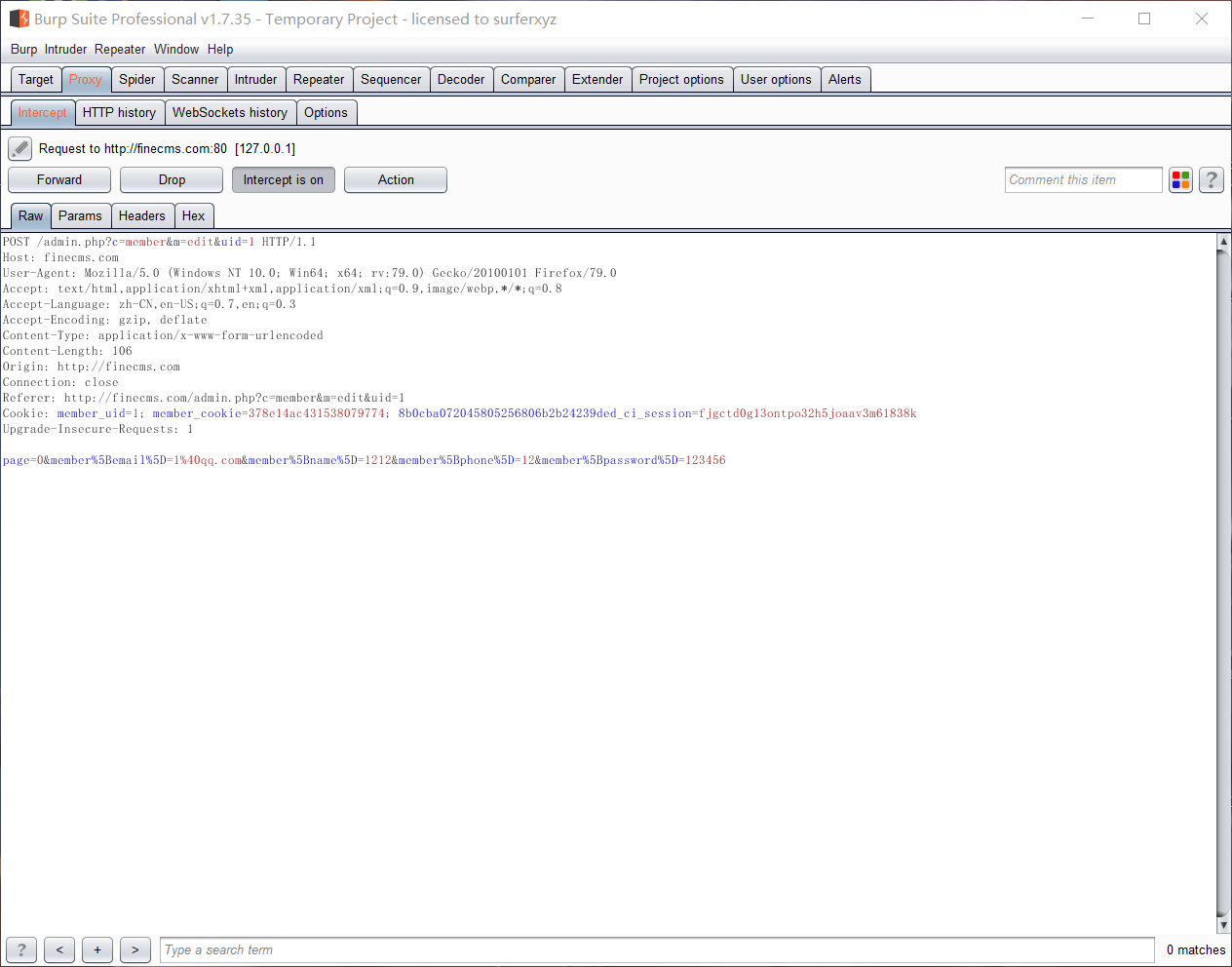
Task: Click the scrollbar up arrow
Action: pos(1224,241)
